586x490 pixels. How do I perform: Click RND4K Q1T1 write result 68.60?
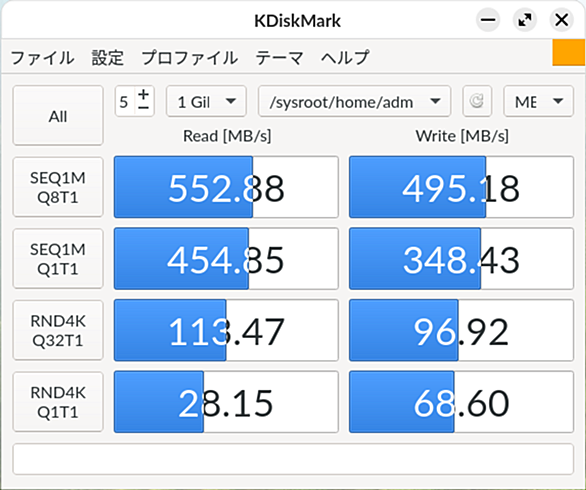461,402
